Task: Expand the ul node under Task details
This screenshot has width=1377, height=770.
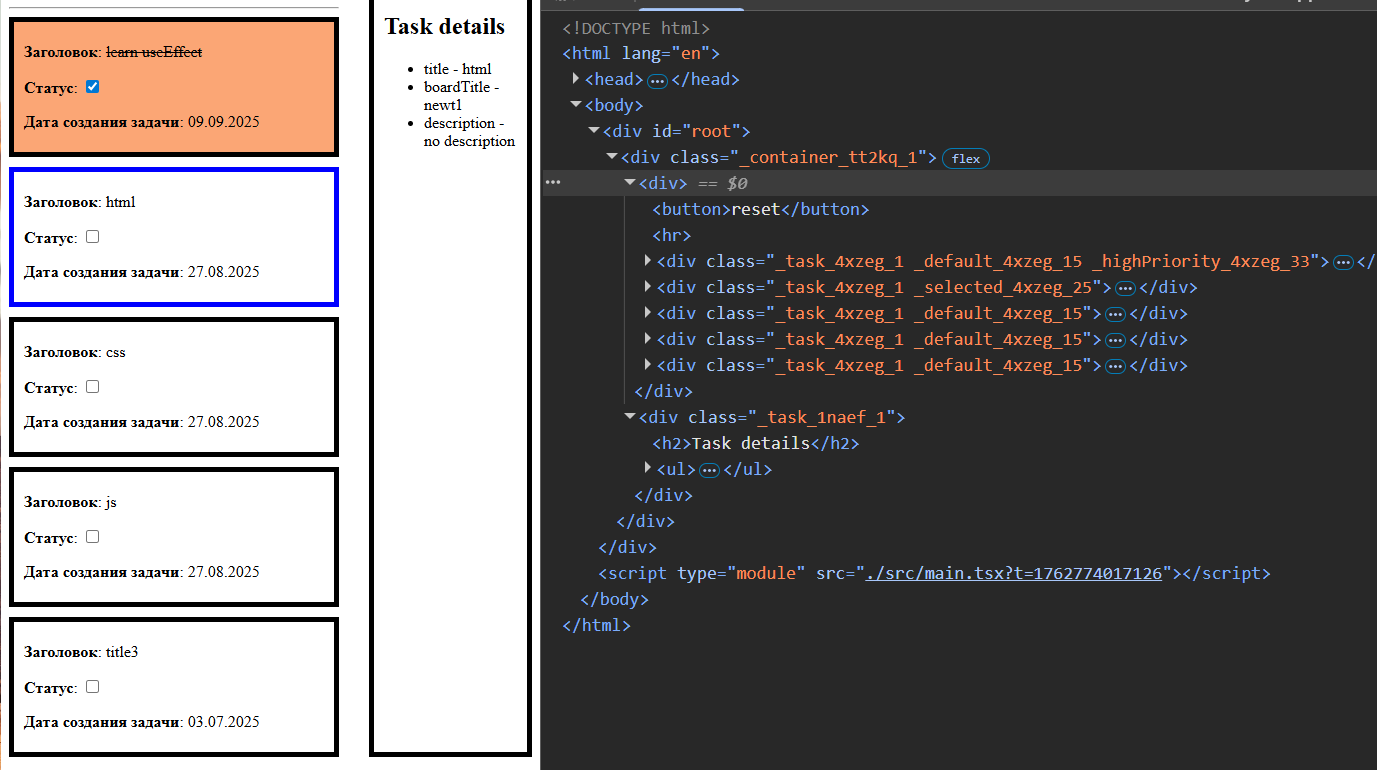Action: tap(648, 469)
